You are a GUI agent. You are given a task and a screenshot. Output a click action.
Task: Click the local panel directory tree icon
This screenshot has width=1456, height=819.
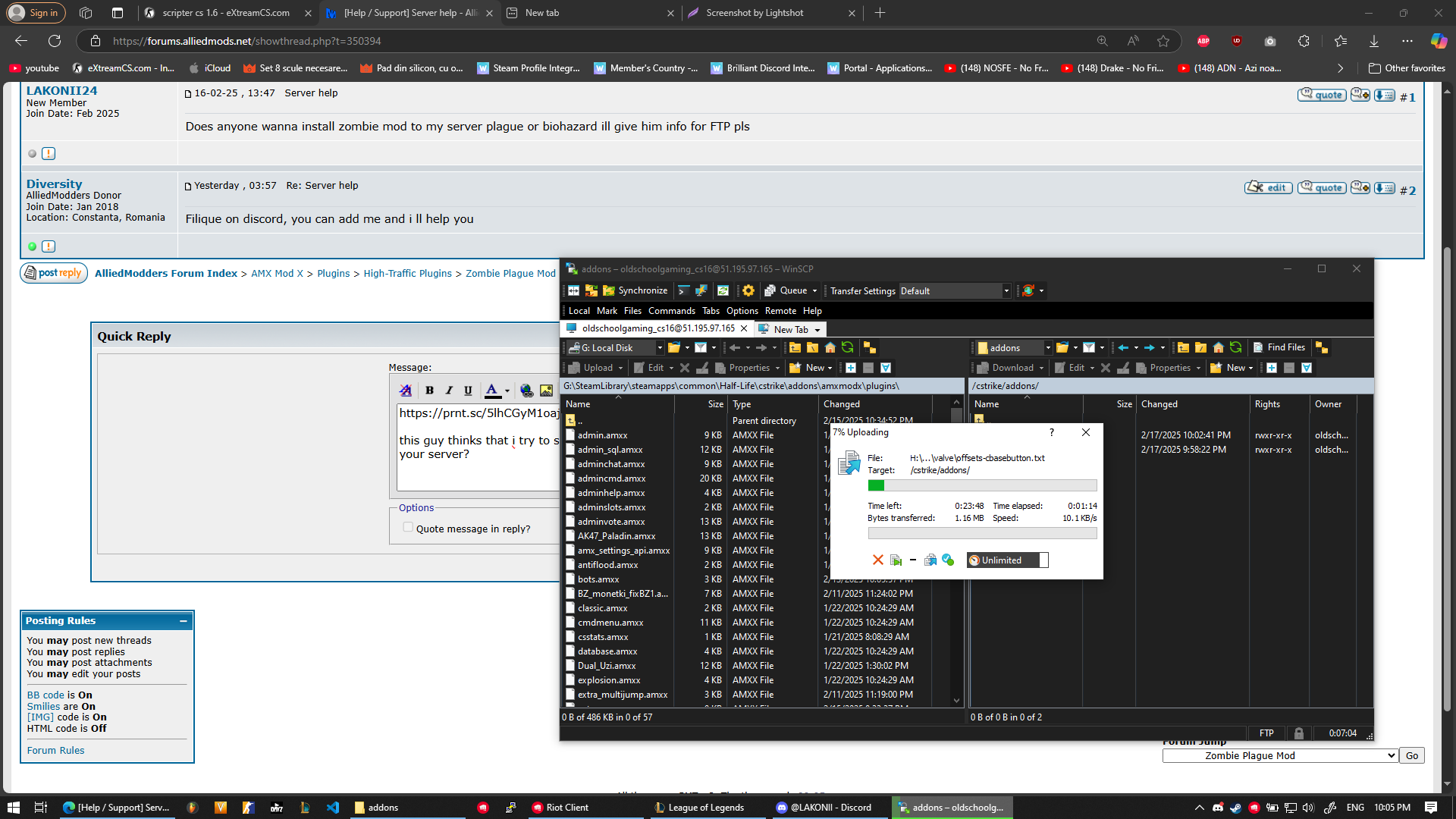coord(870,347)
